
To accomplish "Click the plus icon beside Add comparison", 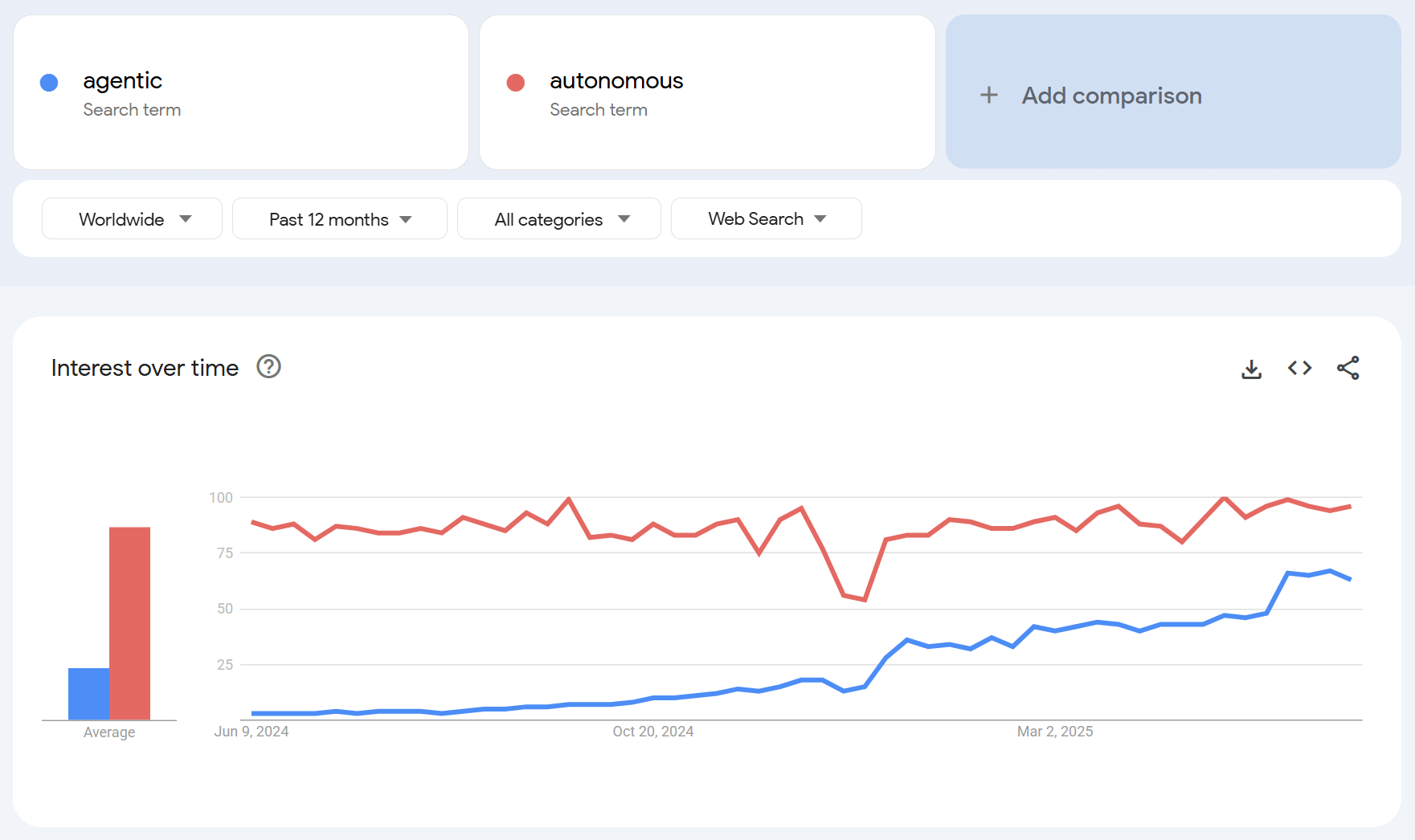I will coord(989,95).
